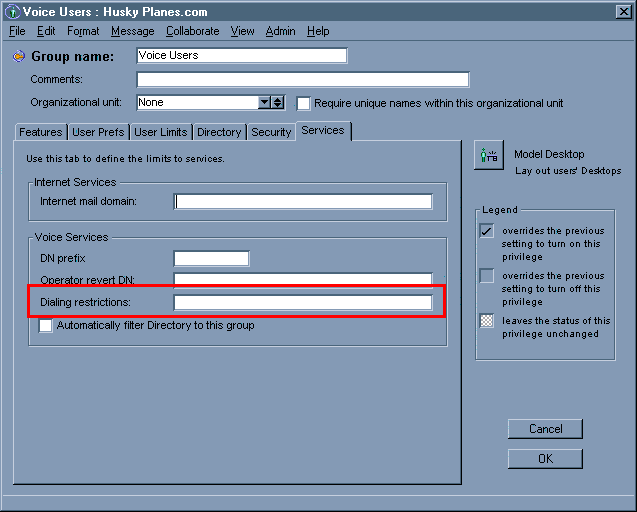The height and width of the screenshot is (512, 637).
Task: Click the checked legend checkbox example
Action: point(486,231)
